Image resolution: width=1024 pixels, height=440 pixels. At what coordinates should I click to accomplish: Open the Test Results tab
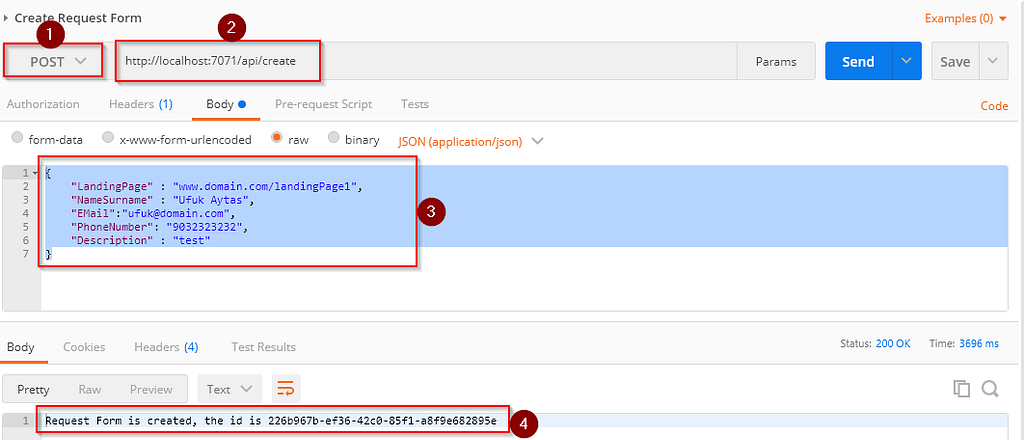click(x=263, y=347)
